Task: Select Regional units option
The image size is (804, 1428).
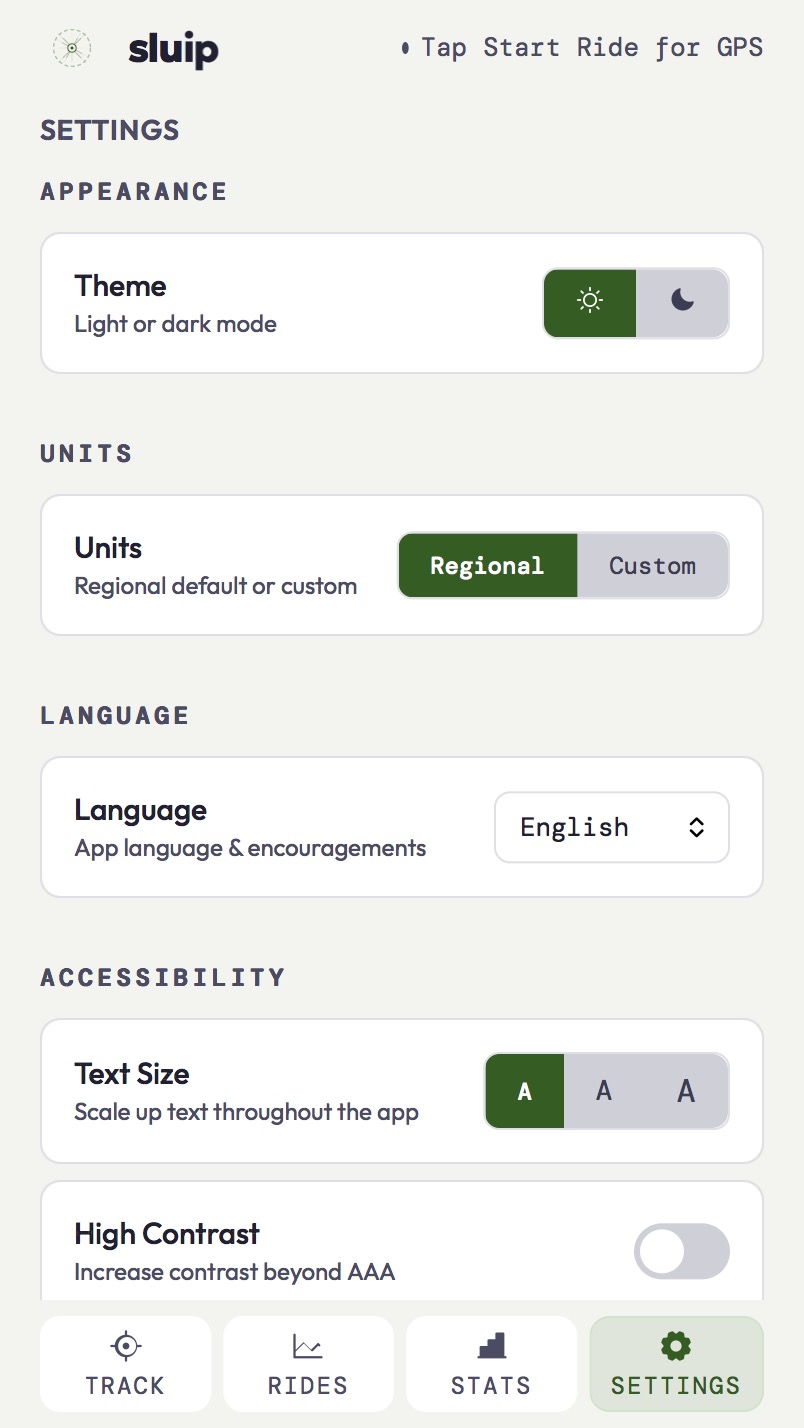Action: tap(487, 565)
